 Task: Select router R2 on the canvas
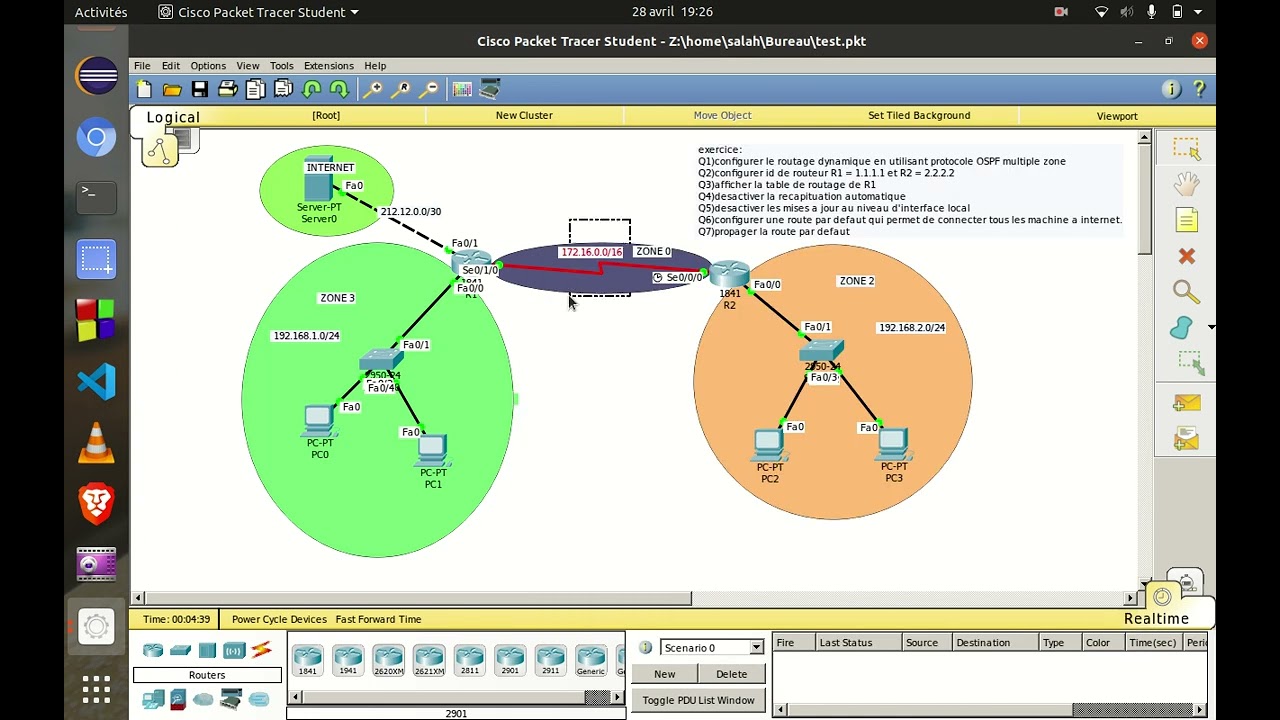tap(730, 275)
